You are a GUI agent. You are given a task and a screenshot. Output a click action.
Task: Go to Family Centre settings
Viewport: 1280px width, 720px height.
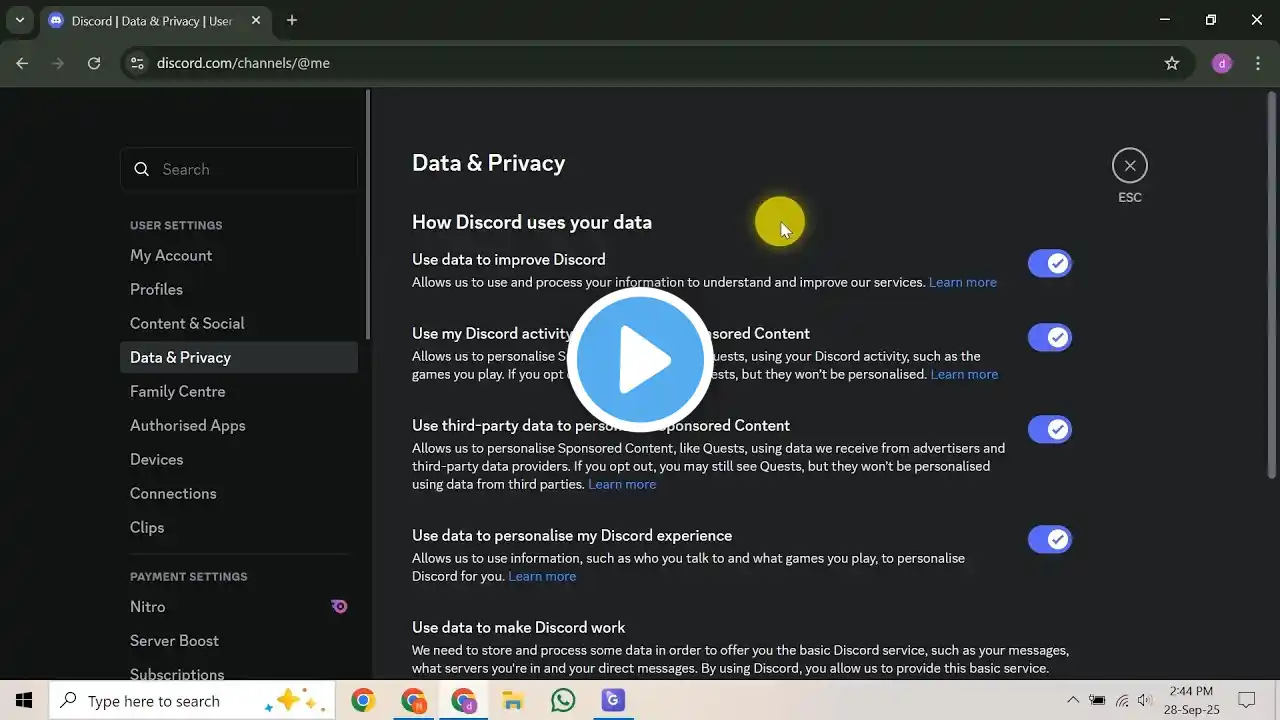coord(178,392)
